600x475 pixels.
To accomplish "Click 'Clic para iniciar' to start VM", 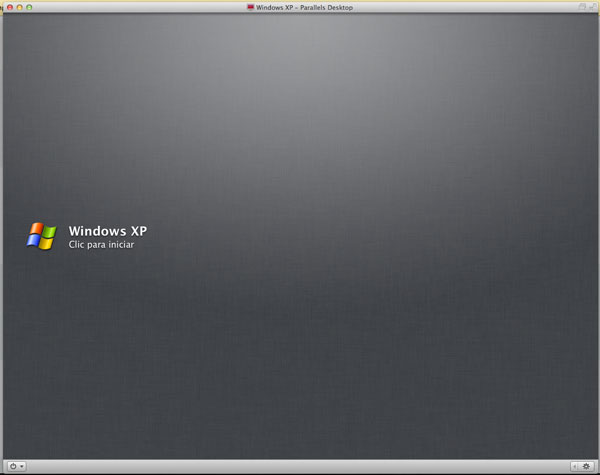I will pos(101,245).
